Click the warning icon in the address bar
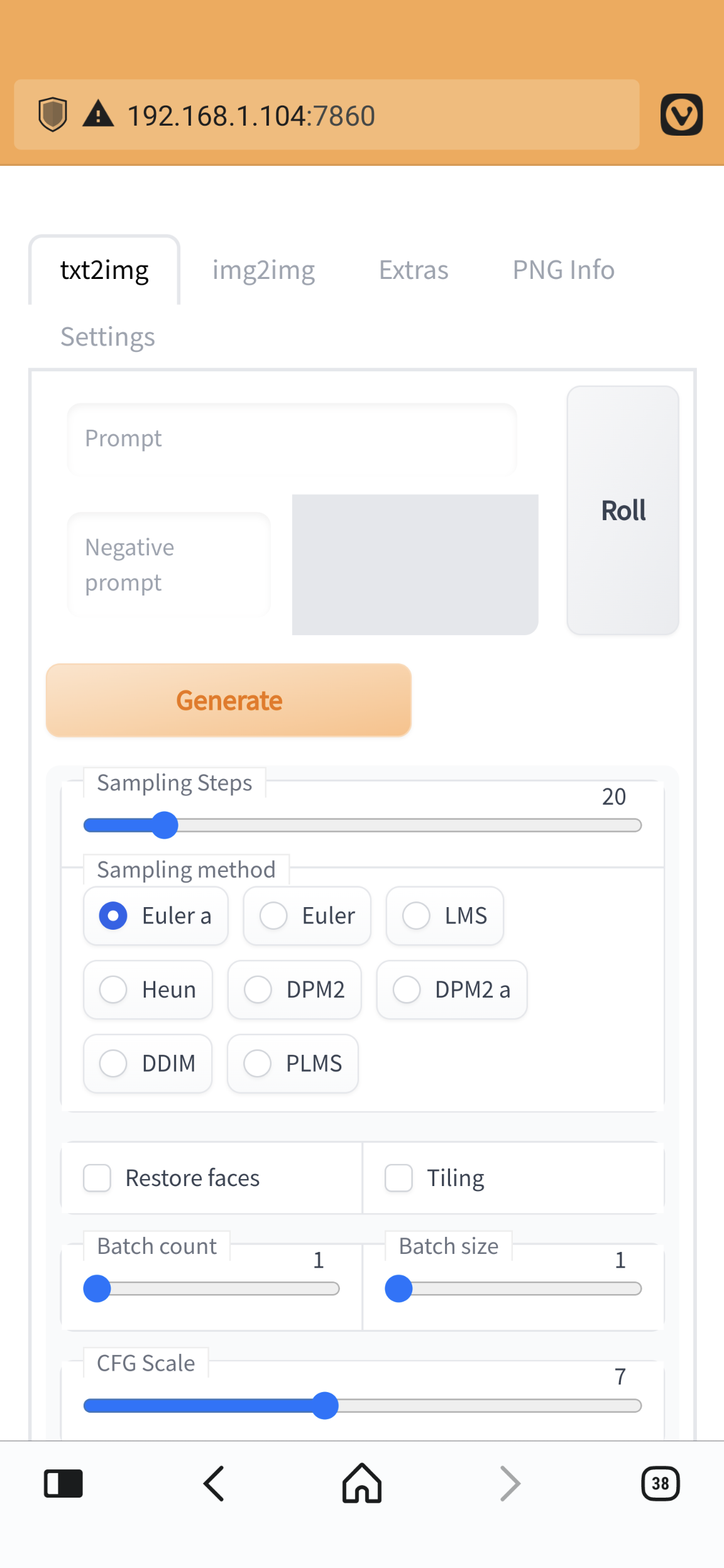 (x=99, y=114)
